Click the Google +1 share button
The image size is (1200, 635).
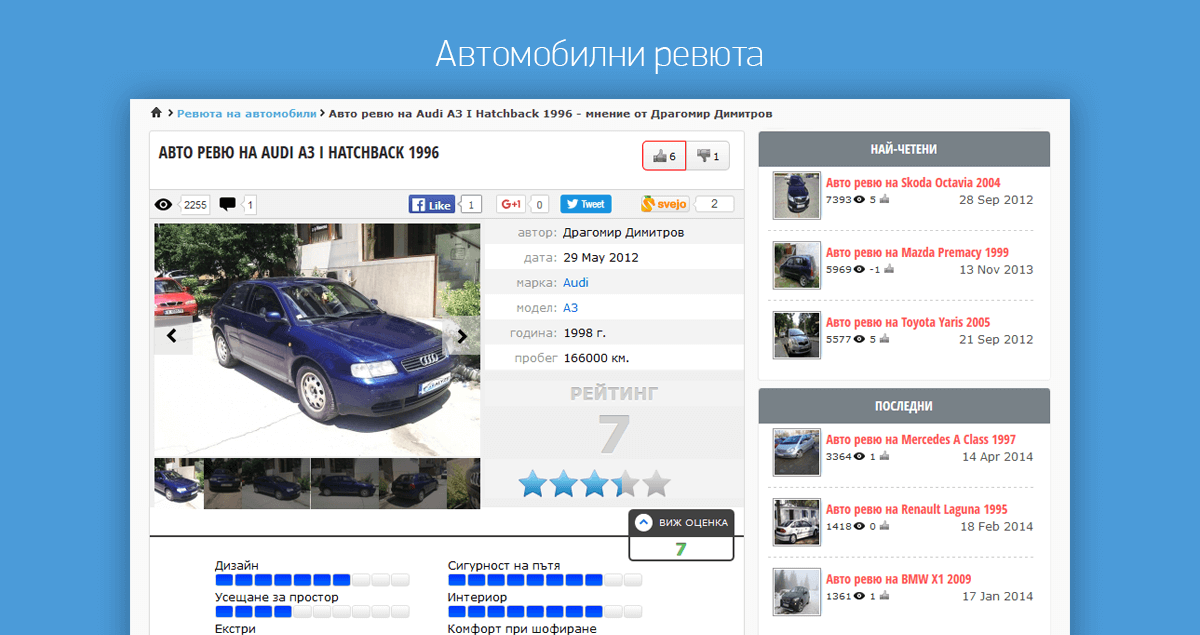(511, 204)
